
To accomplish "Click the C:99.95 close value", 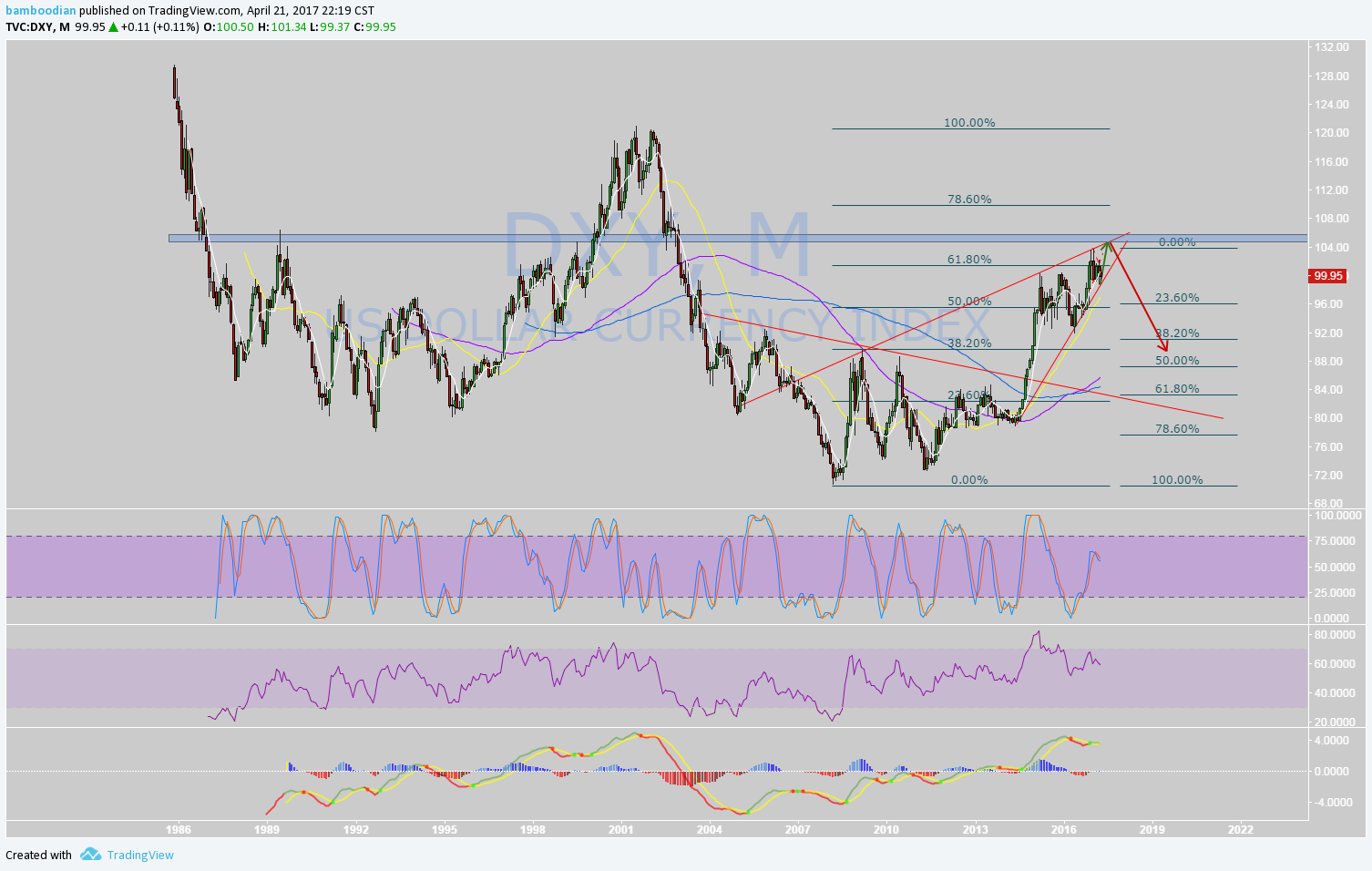I will click(x=374, y=27).
